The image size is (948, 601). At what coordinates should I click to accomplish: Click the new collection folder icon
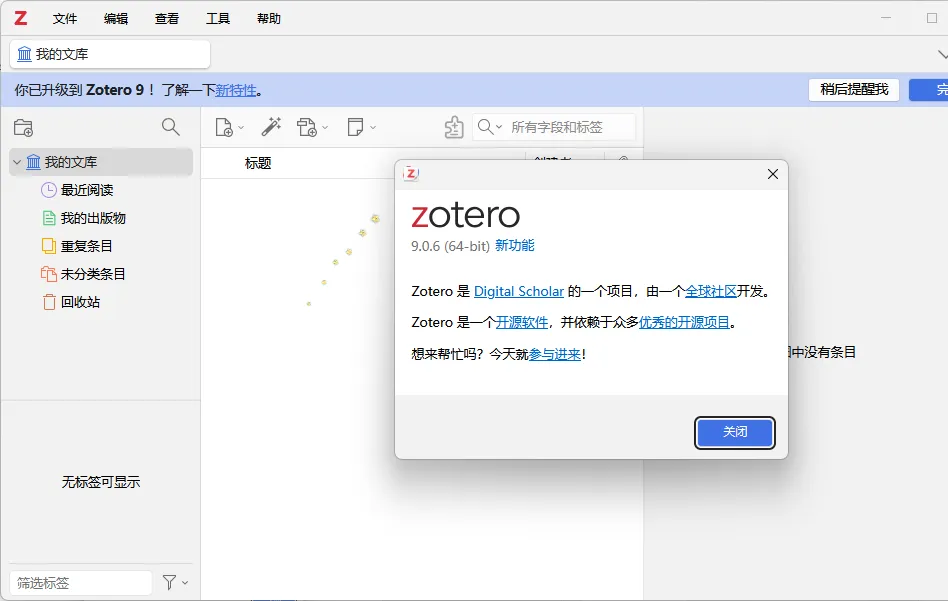point(24,128)
